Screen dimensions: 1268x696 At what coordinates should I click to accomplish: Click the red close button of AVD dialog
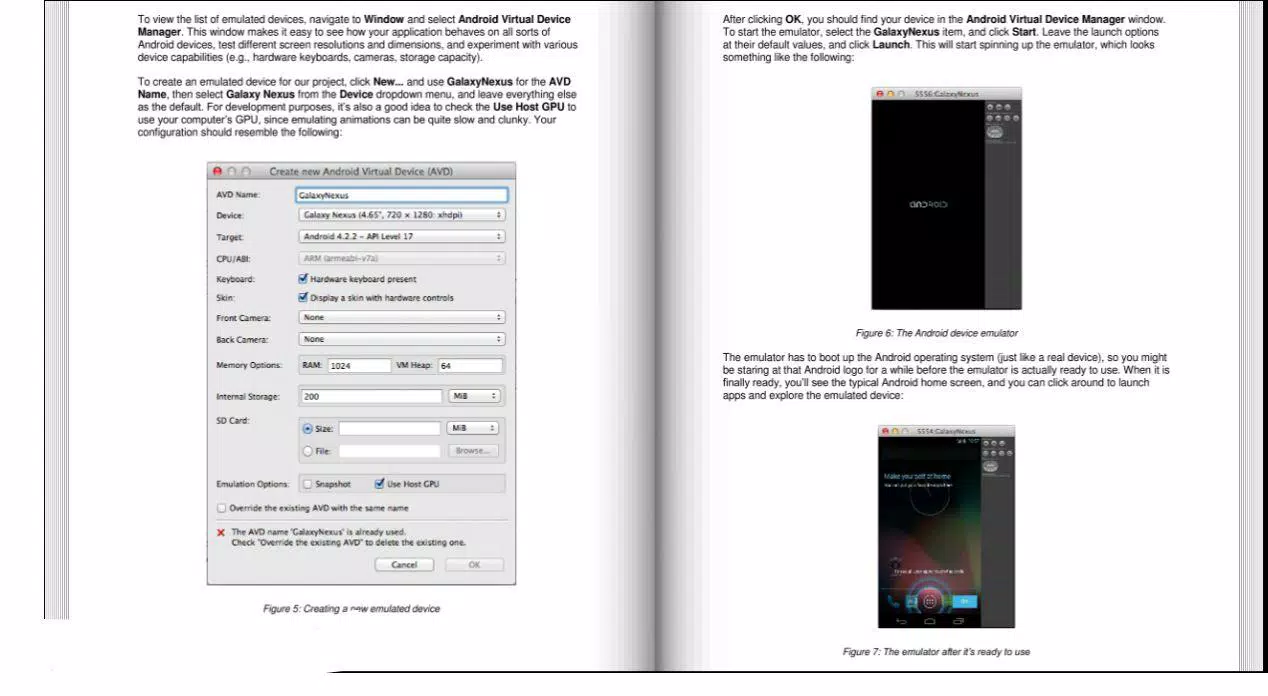(218, 172)
